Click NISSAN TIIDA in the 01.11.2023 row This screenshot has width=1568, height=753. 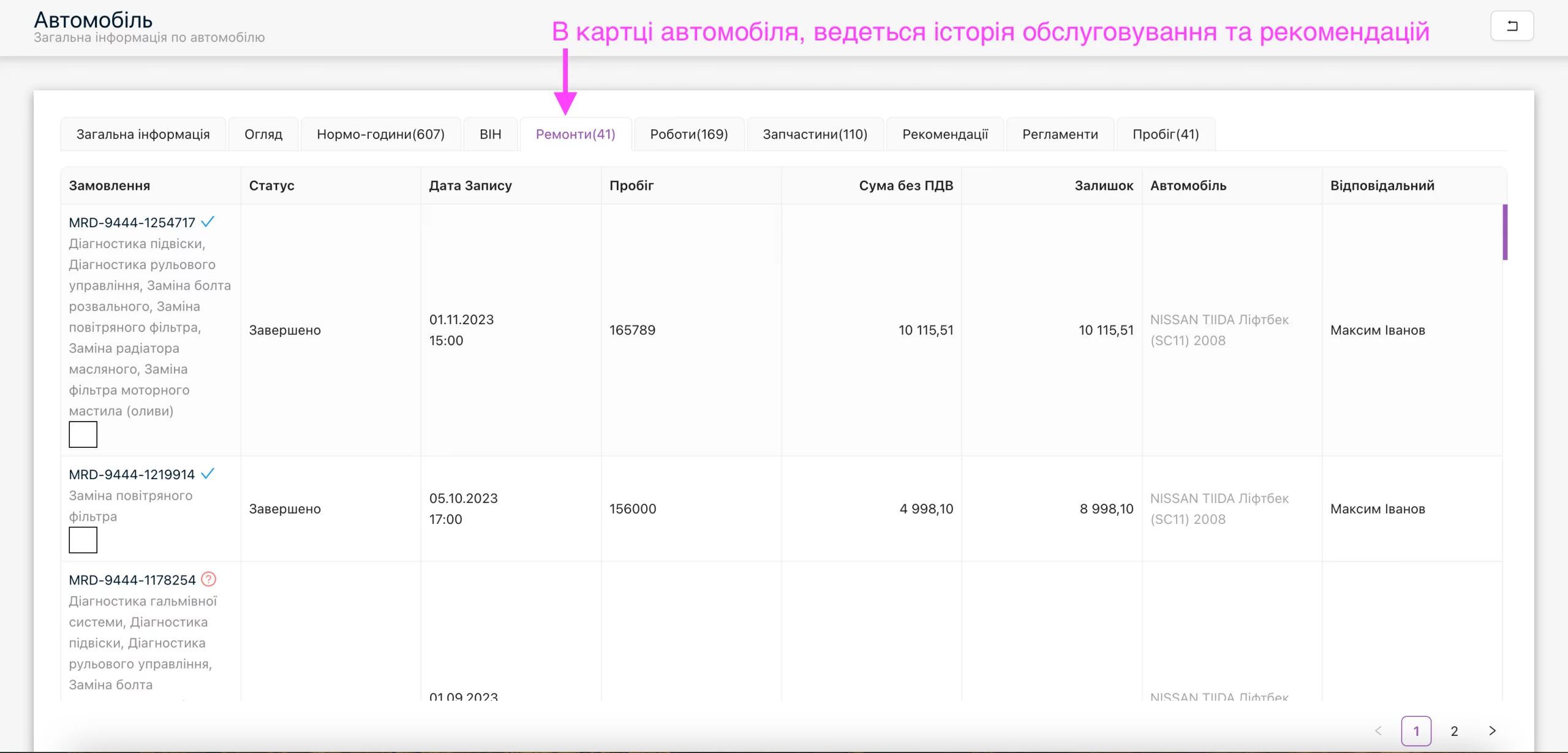click(x=1219, y=330)
